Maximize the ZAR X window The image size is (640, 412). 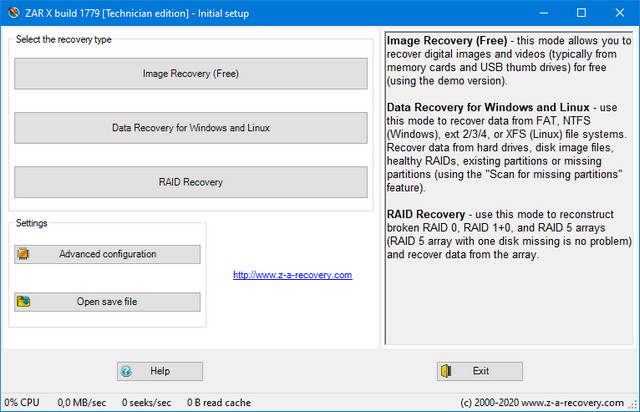click(x=581, y=13)
